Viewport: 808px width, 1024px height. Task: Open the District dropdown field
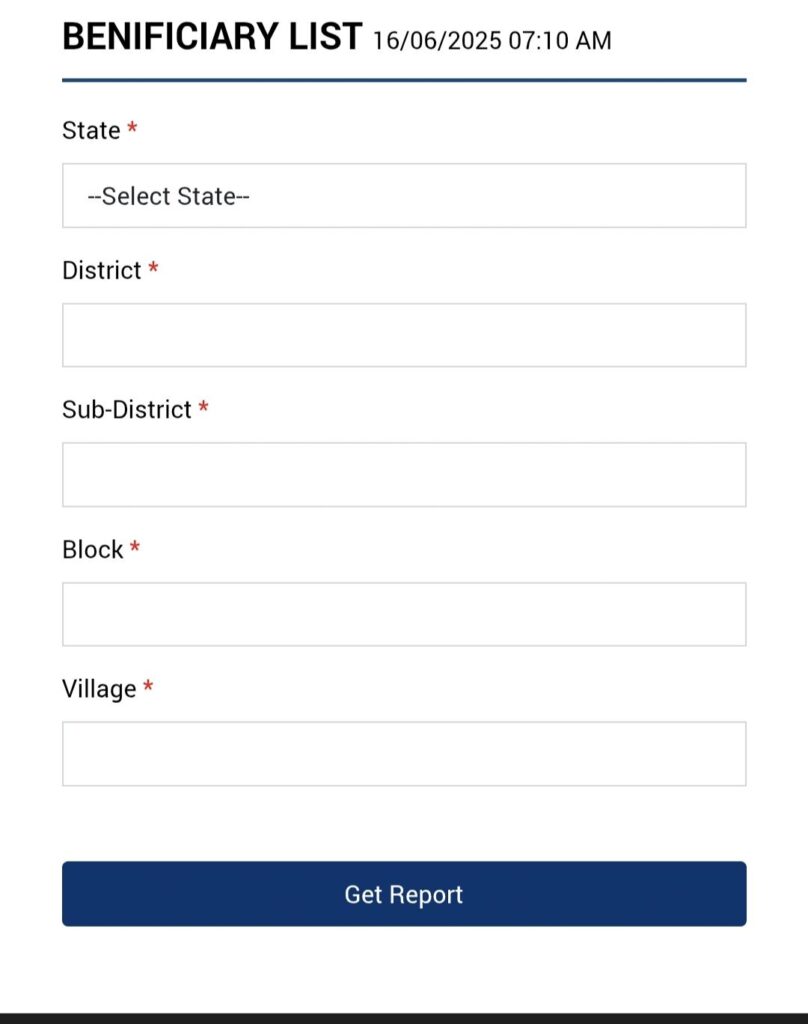[404, 335]
